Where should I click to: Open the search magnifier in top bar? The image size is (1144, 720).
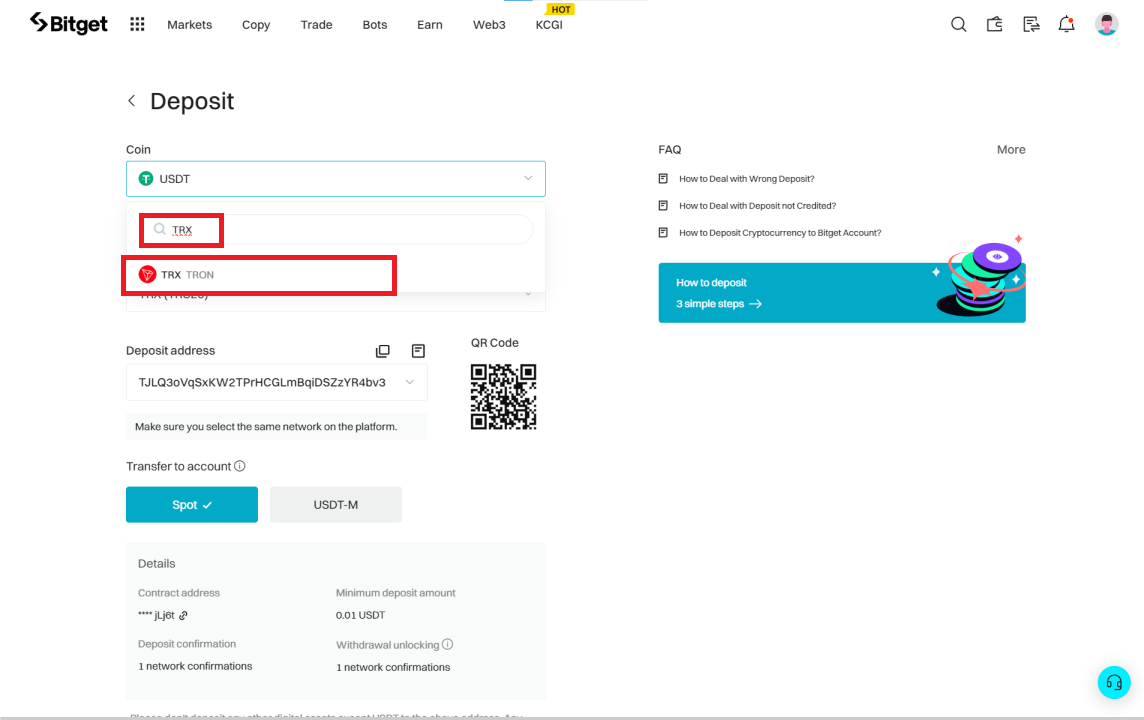[959, 24]
